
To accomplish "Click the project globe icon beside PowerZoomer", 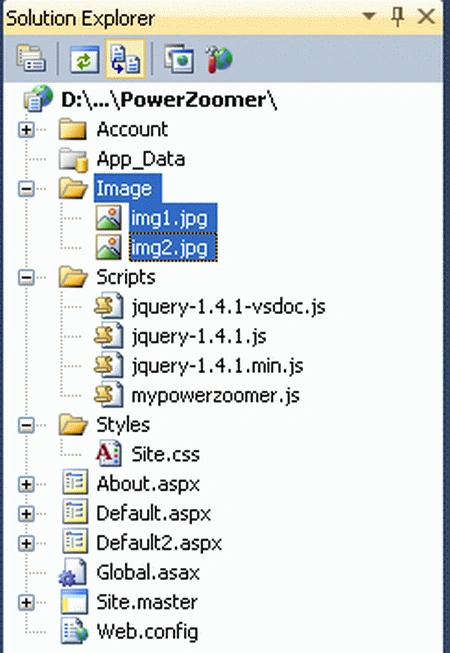I will [38, 98].
